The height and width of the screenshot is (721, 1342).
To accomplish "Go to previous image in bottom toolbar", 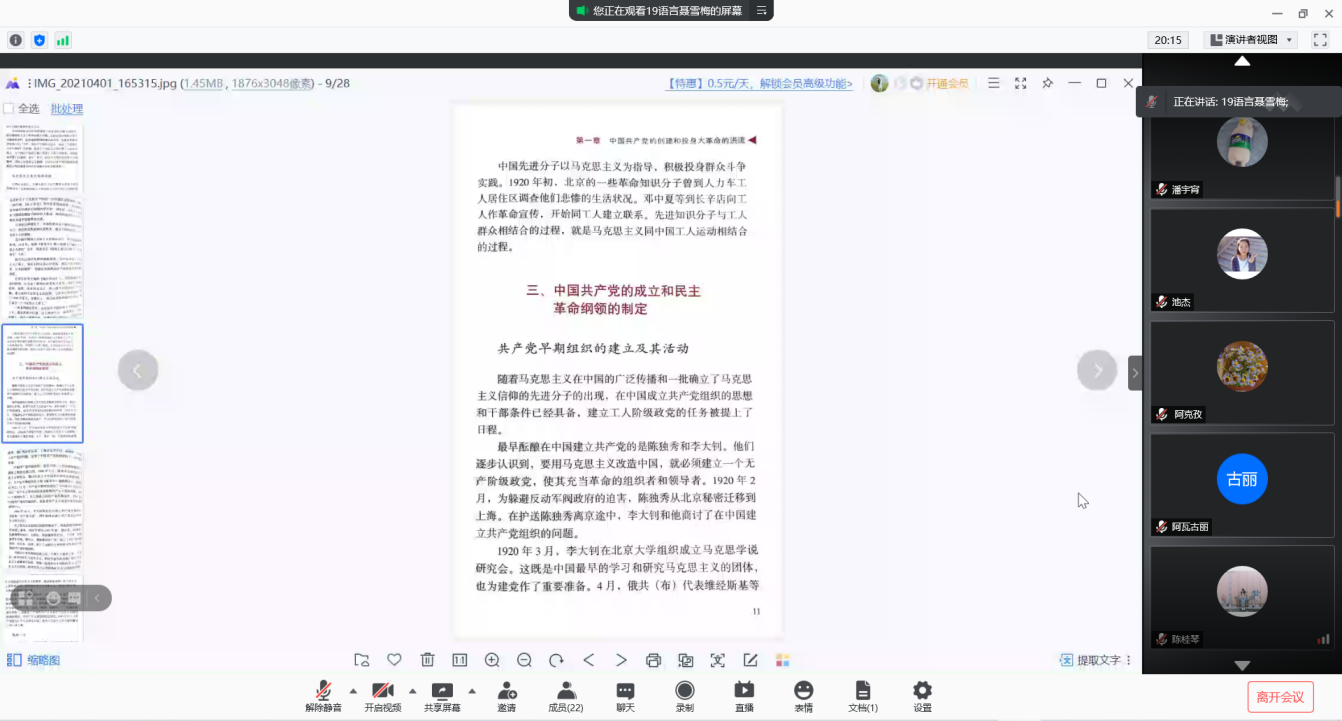I will pyautogui.click(x=589, y=660).
